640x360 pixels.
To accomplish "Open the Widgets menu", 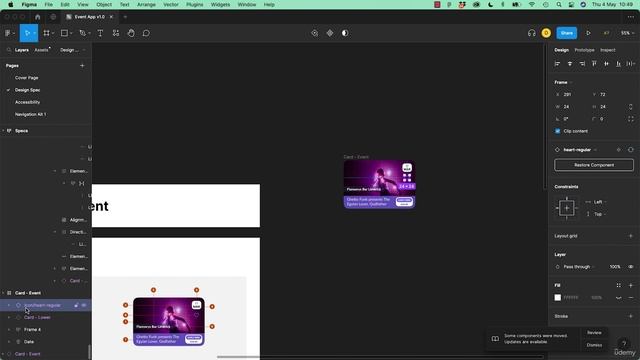I will point(220,4).
